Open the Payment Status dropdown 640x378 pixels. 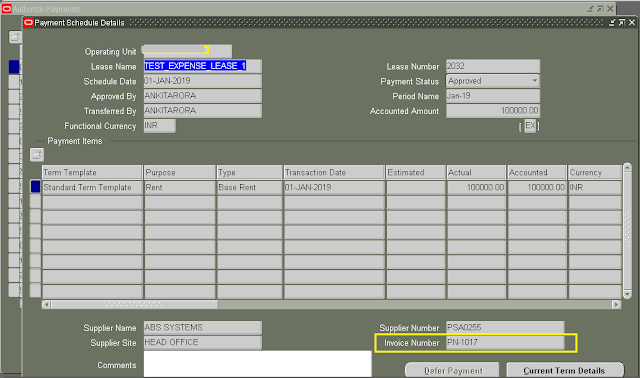pyautogui.click(x=534, y=81)
